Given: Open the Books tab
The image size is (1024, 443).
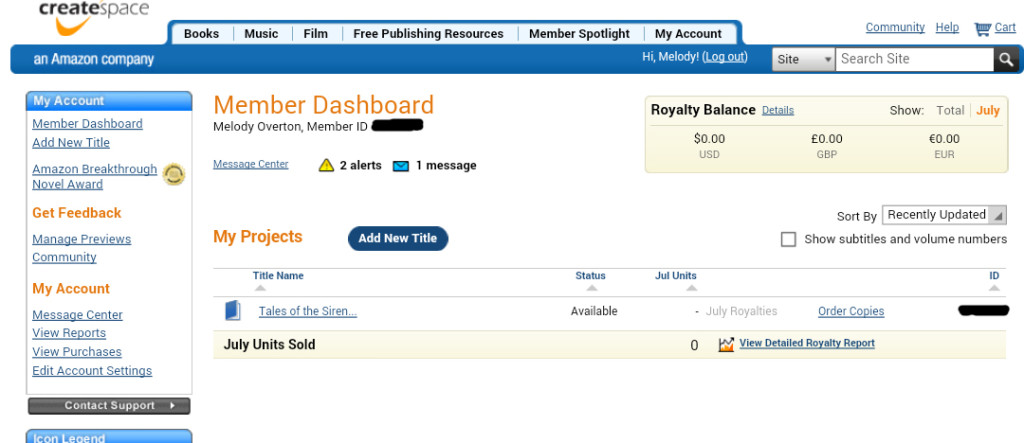Looking at the screenshot, I should click(x=201, y=34).
